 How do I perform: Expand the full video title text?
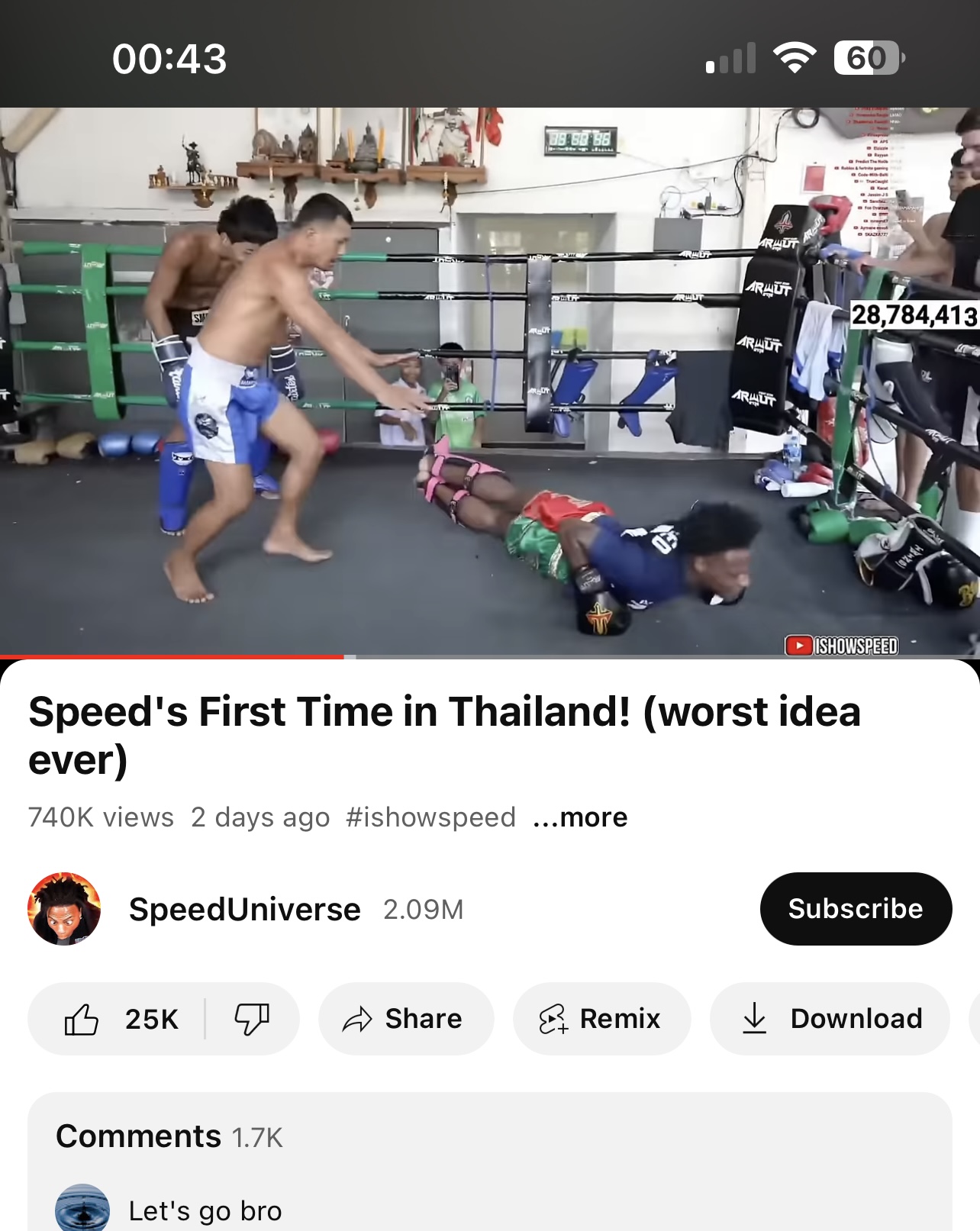(x=445, y=736)
